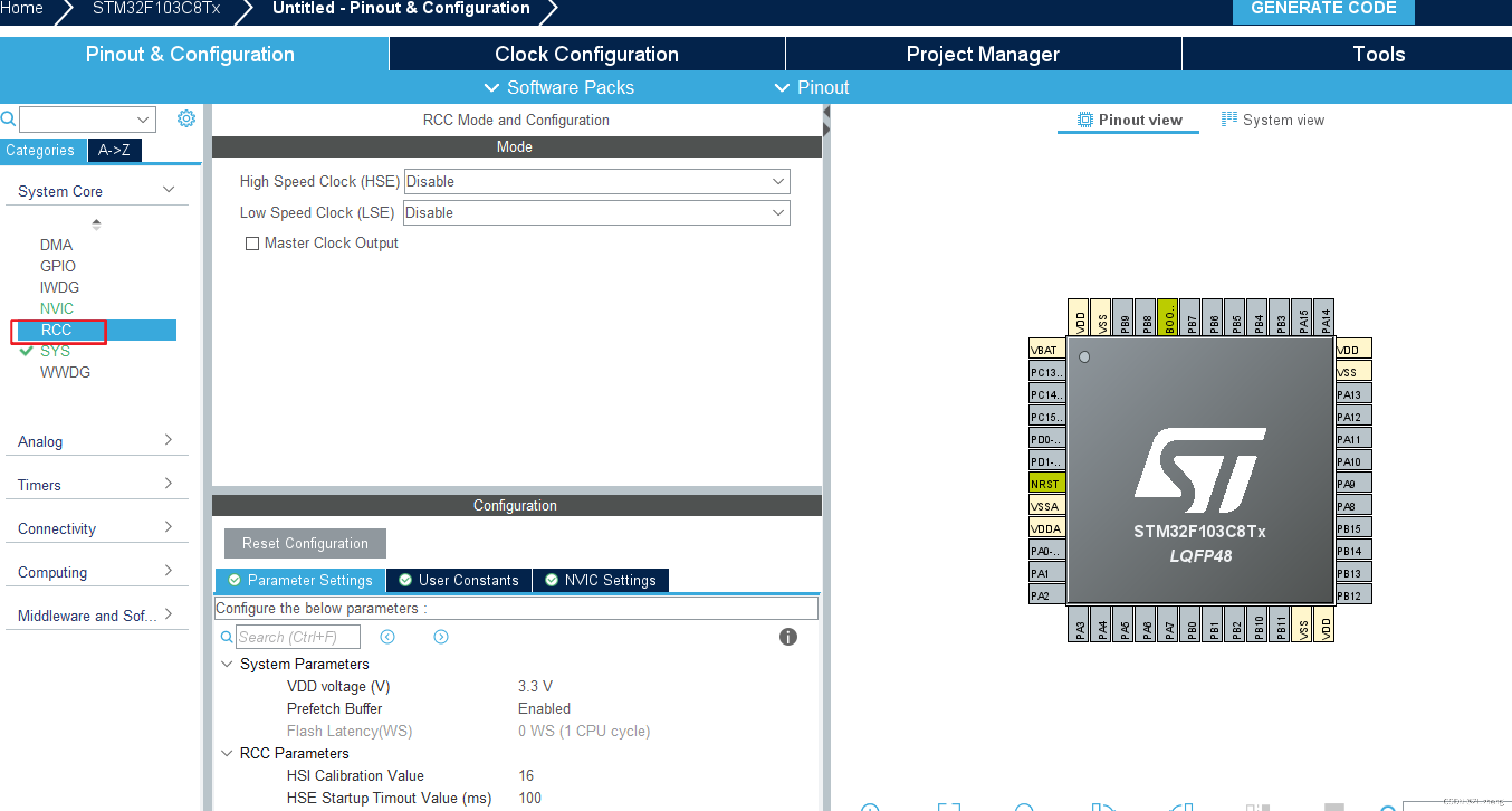Viewport: 1512px width, 811px height.
Task: Open the categories settings gear icon
Action: (186, 118)
